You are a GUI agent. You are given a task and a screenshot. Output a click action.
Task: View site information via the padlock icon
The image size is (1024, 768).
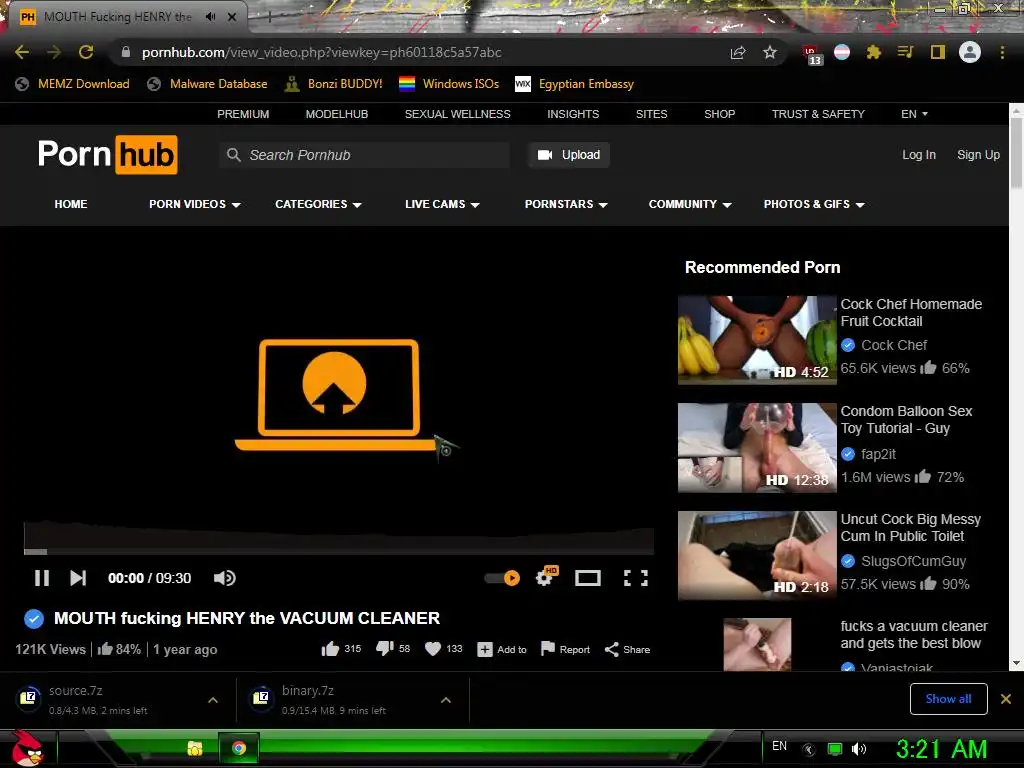point(125,52)
